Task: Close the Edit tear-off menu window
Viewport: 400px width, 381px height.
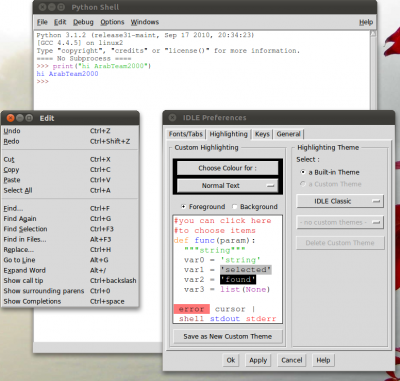Action: click(10, 118)
